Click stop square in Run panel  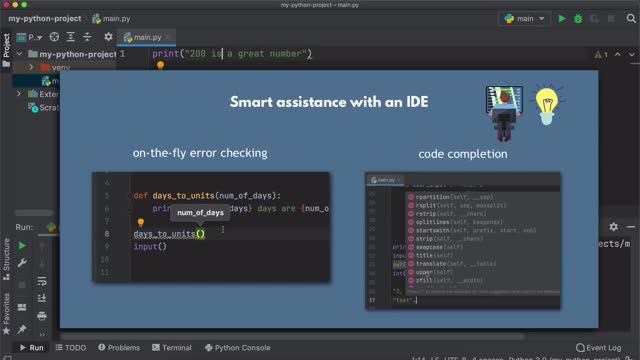22,285
